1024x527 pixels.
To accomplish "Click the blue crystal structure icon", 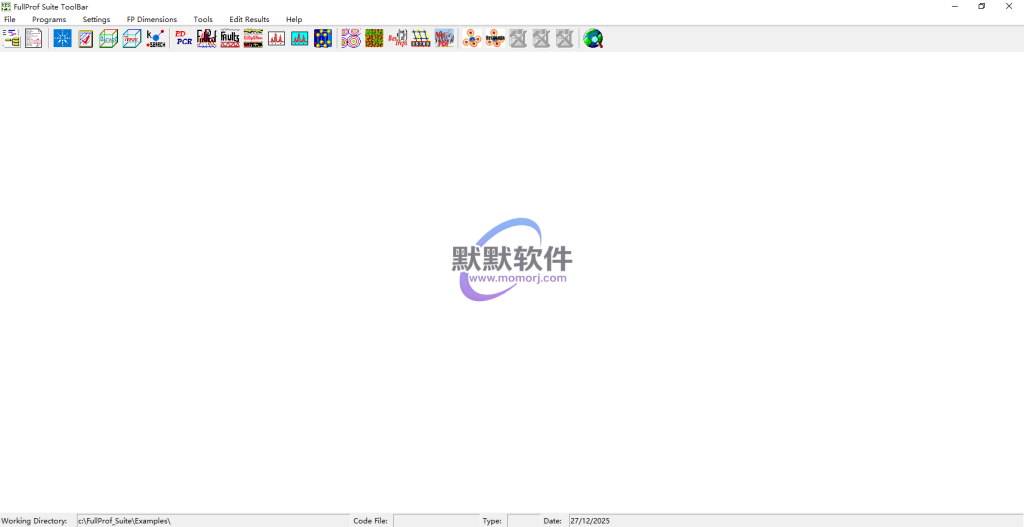I will [323, 39].
